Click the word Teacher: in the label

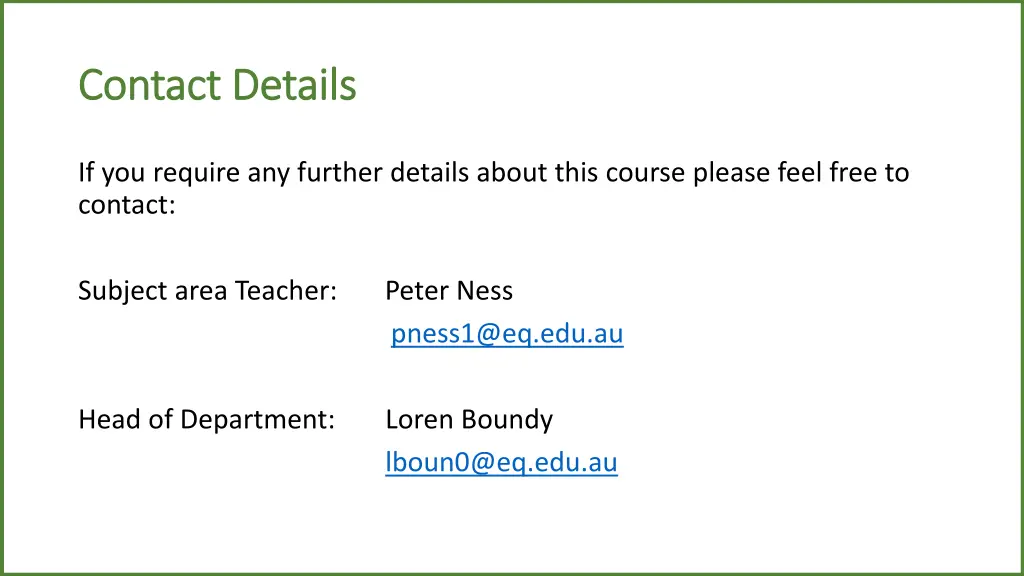[286, 290]
